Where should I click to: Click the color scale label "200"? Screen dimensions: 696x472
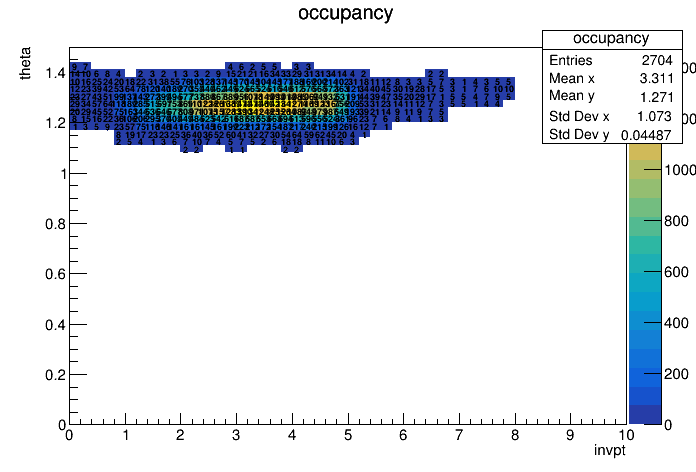(676, 374)
